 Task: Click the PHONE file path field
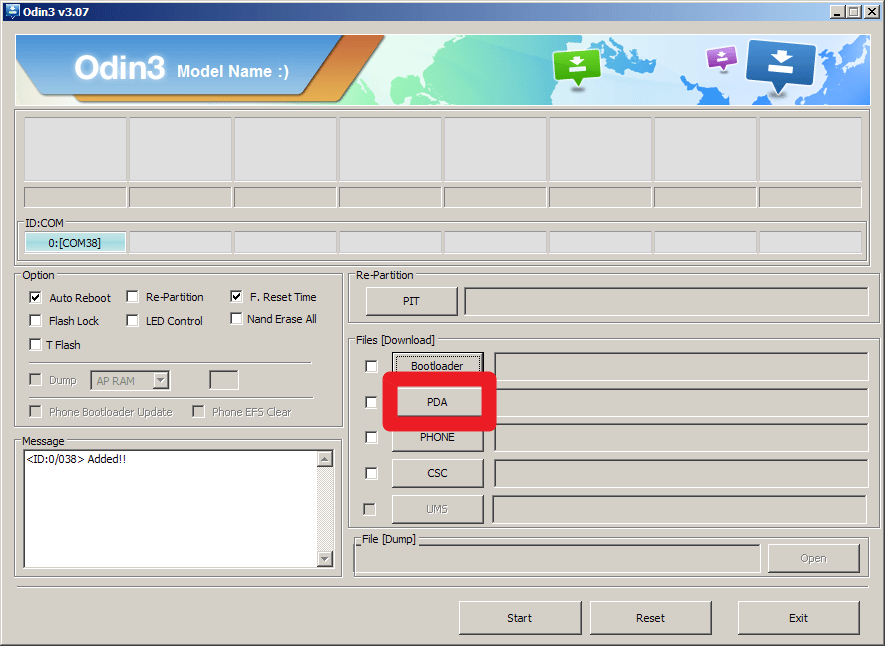point(681,437)
